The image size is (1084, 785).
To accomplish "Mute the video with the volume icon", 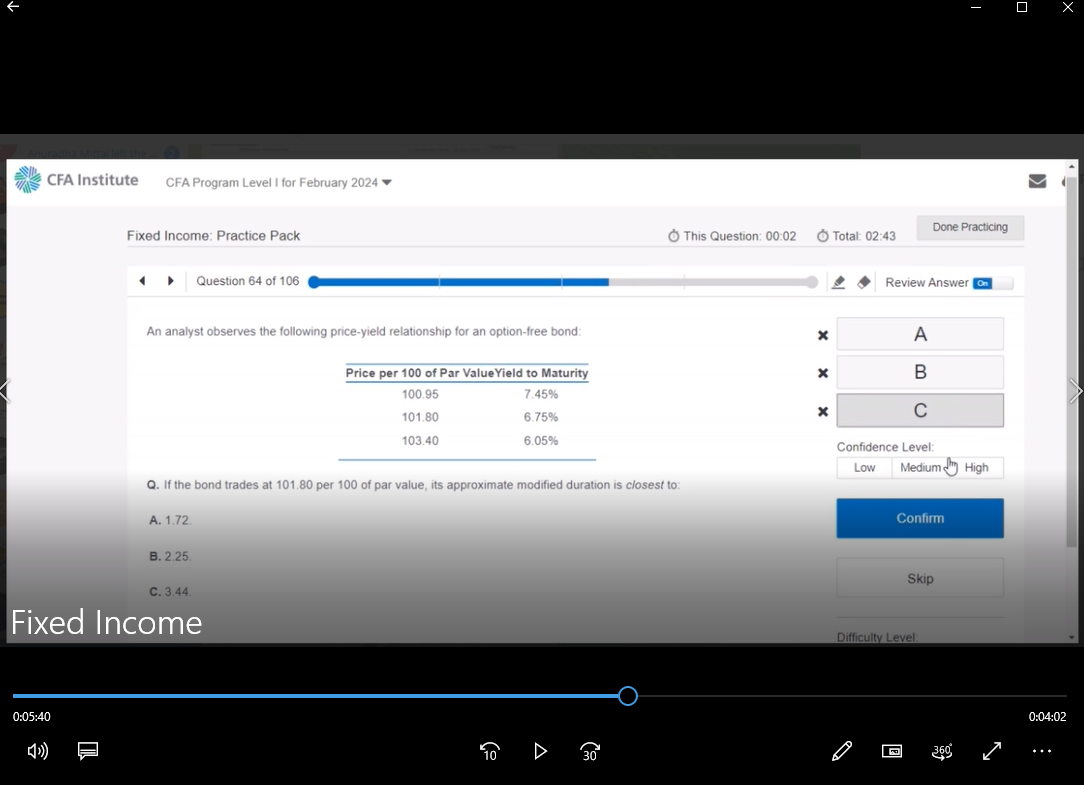I will [38, 751].
